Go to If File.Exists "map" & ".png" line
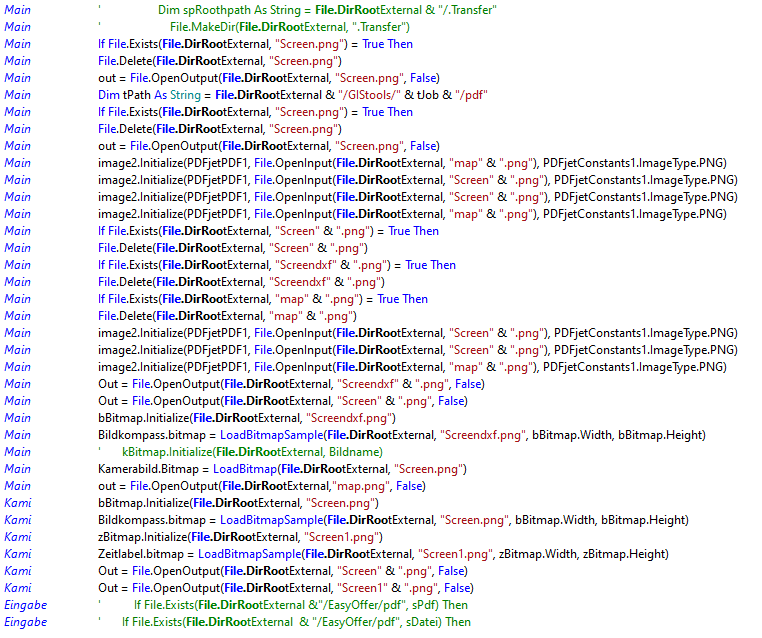The height and width of the screenshot is (638, 762). pyautogui.click(x=262, y=299)
